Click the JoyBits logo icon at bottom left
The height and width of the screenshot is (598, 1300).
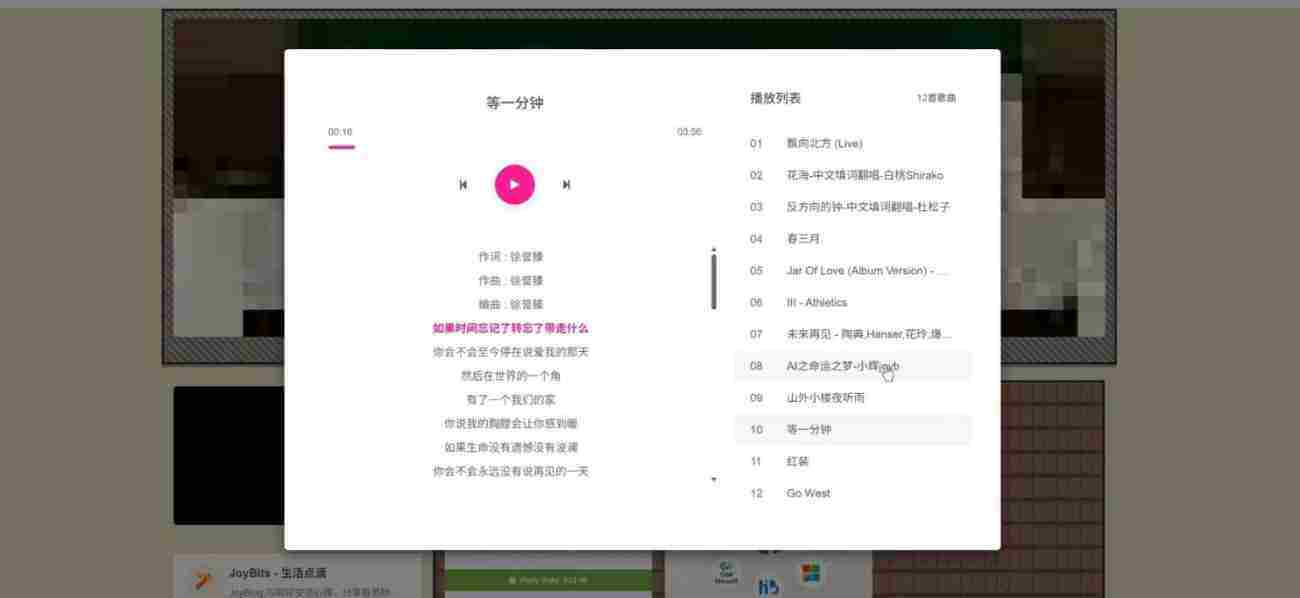(199, 576)
